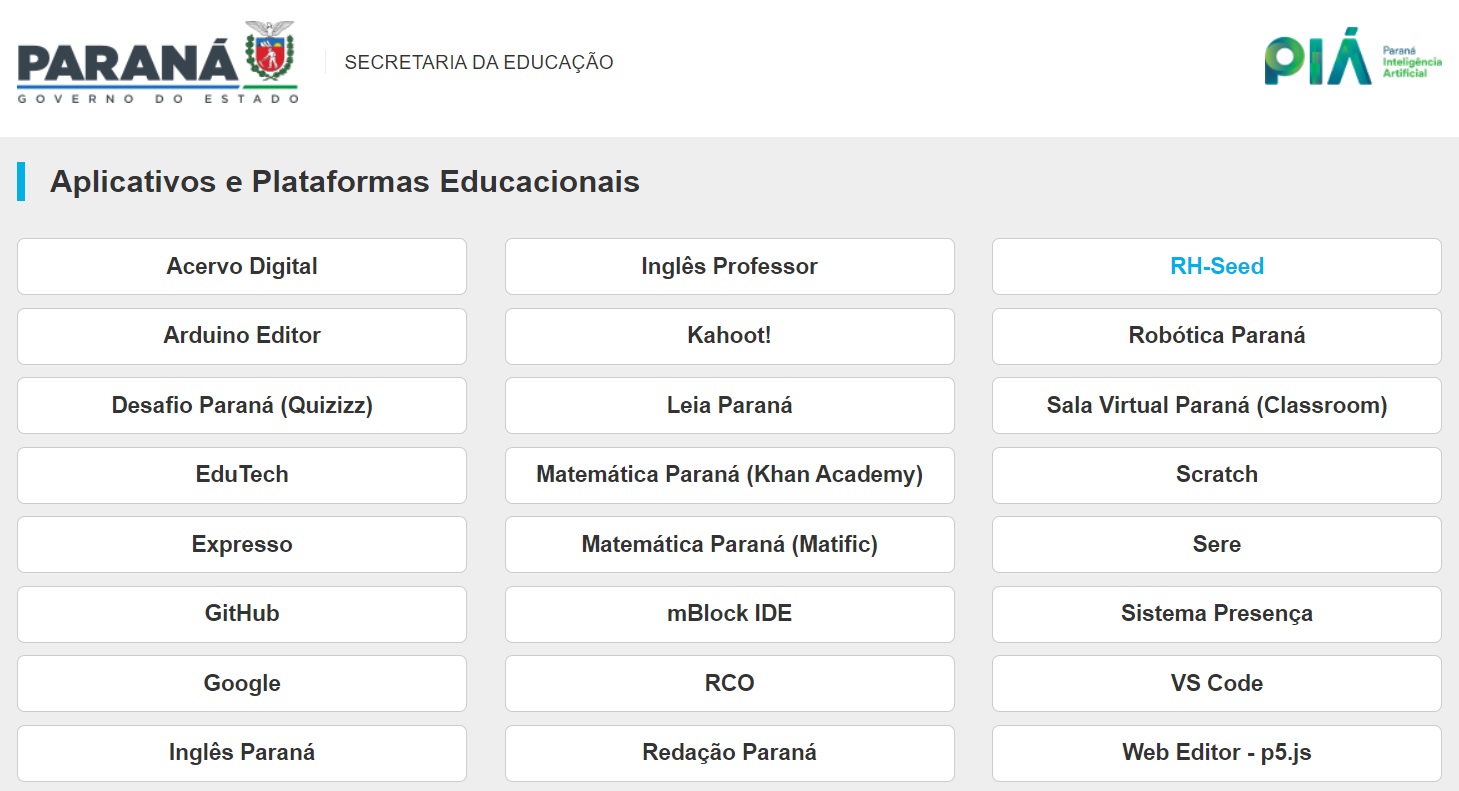Launch Kahoot!
This screenshot has height=791, width=1459.
click(729, 336)
